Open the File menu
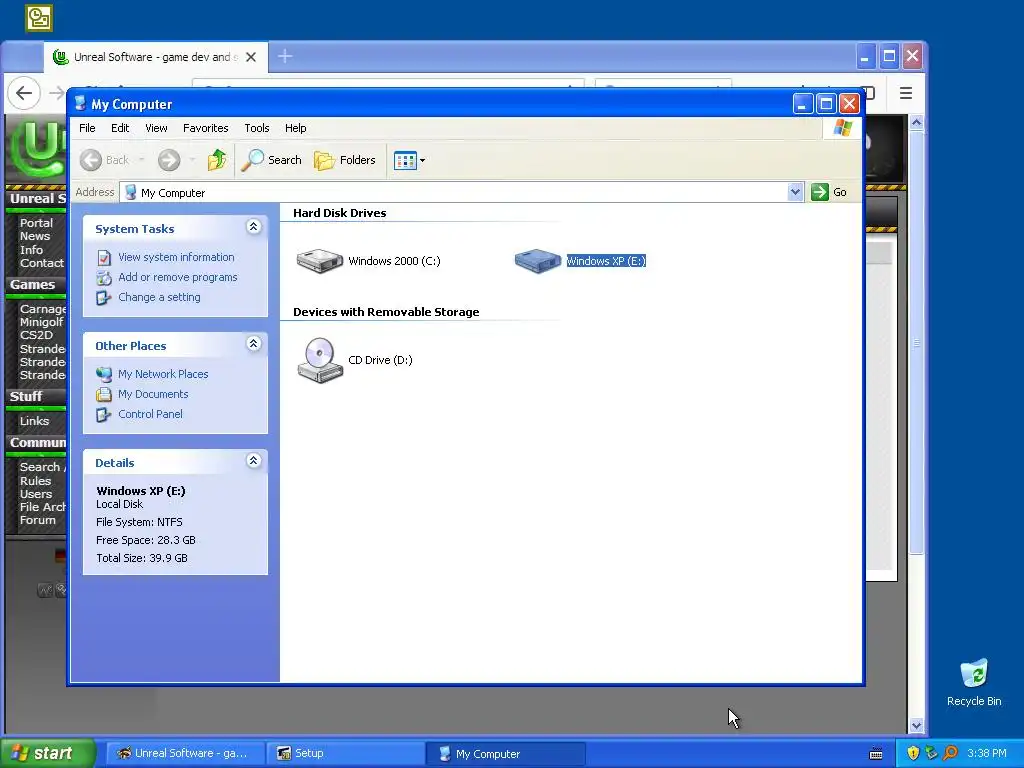The width and height of the screenshot is (1024, 768). click(x=87, y=128)
